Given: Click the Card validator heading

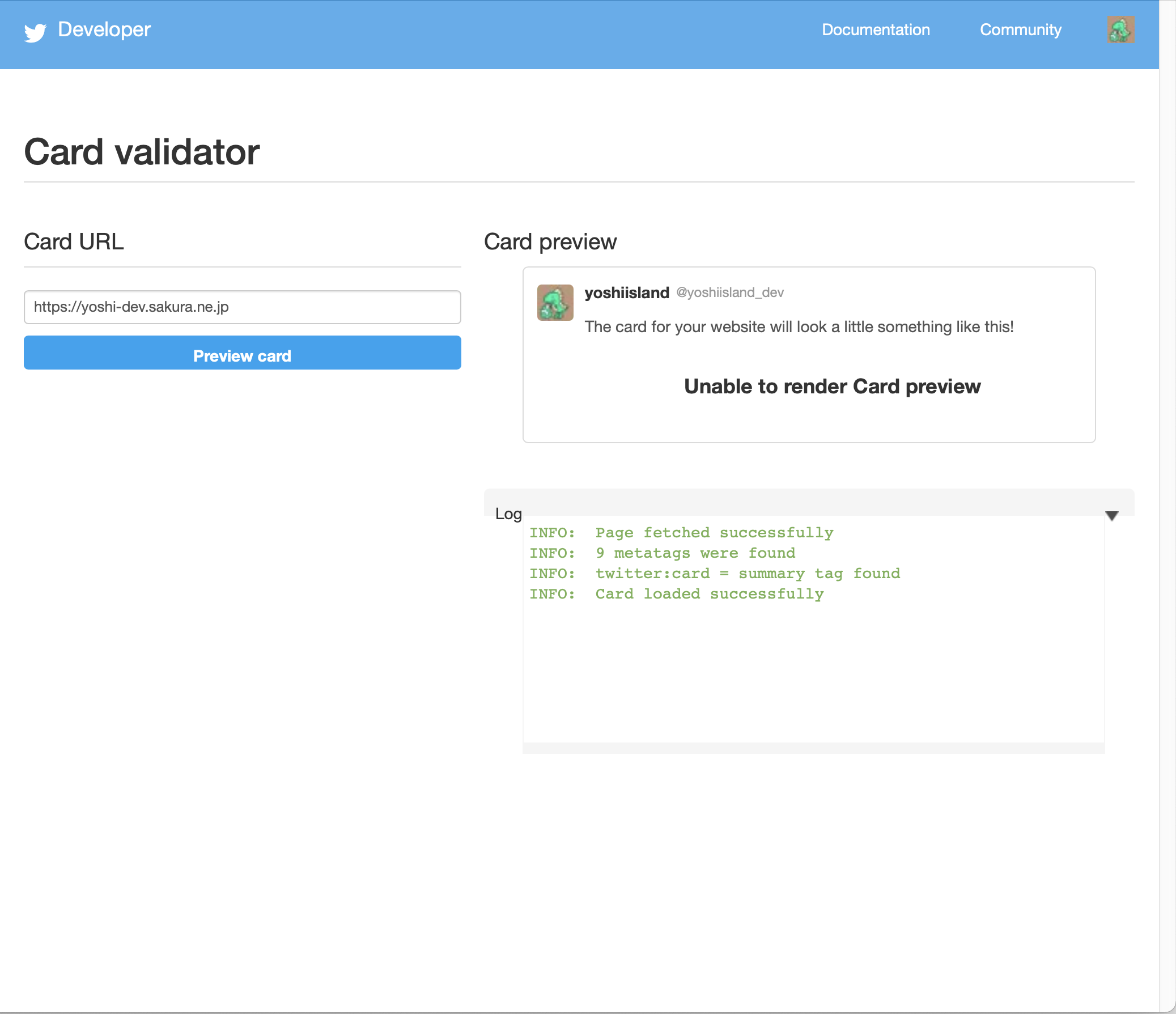Looking at the screenshot, I should [142, 152].
